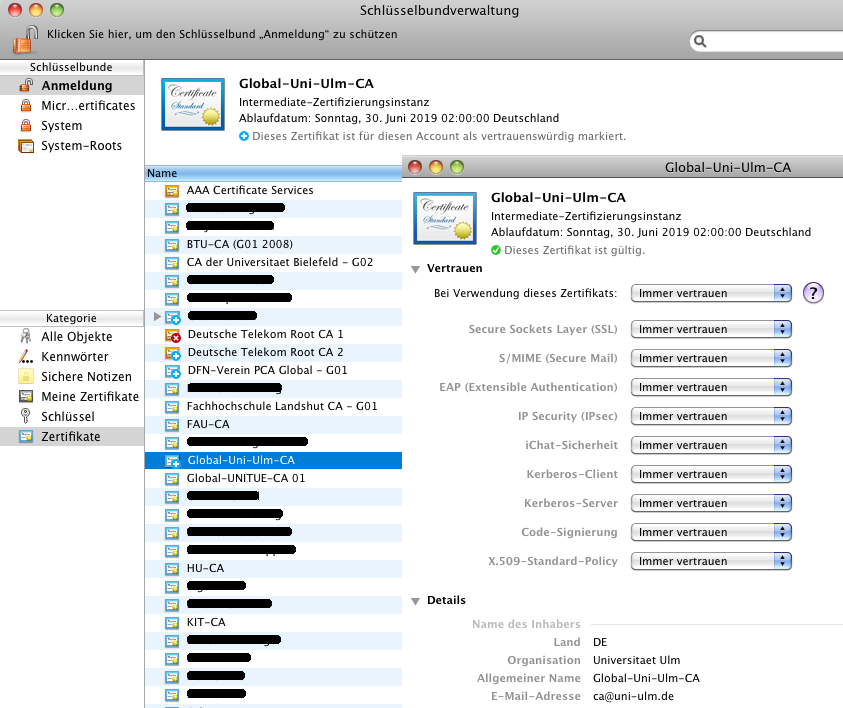Click the magnifier icon in search field
Screen dimensions: 843x708
(700, 41)
